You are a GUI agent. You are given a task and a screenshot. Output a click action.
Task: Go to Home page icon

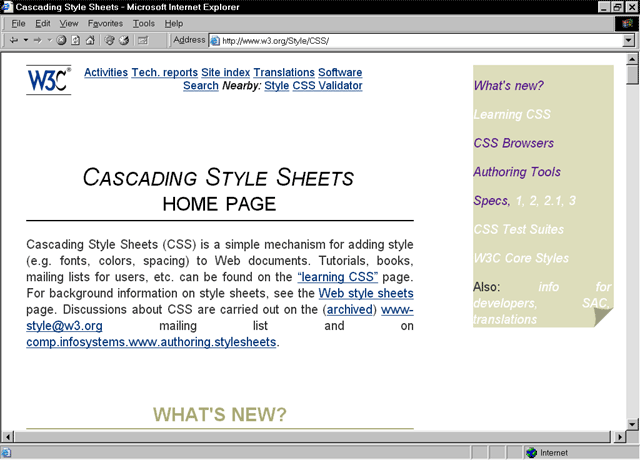coord(90,40)
